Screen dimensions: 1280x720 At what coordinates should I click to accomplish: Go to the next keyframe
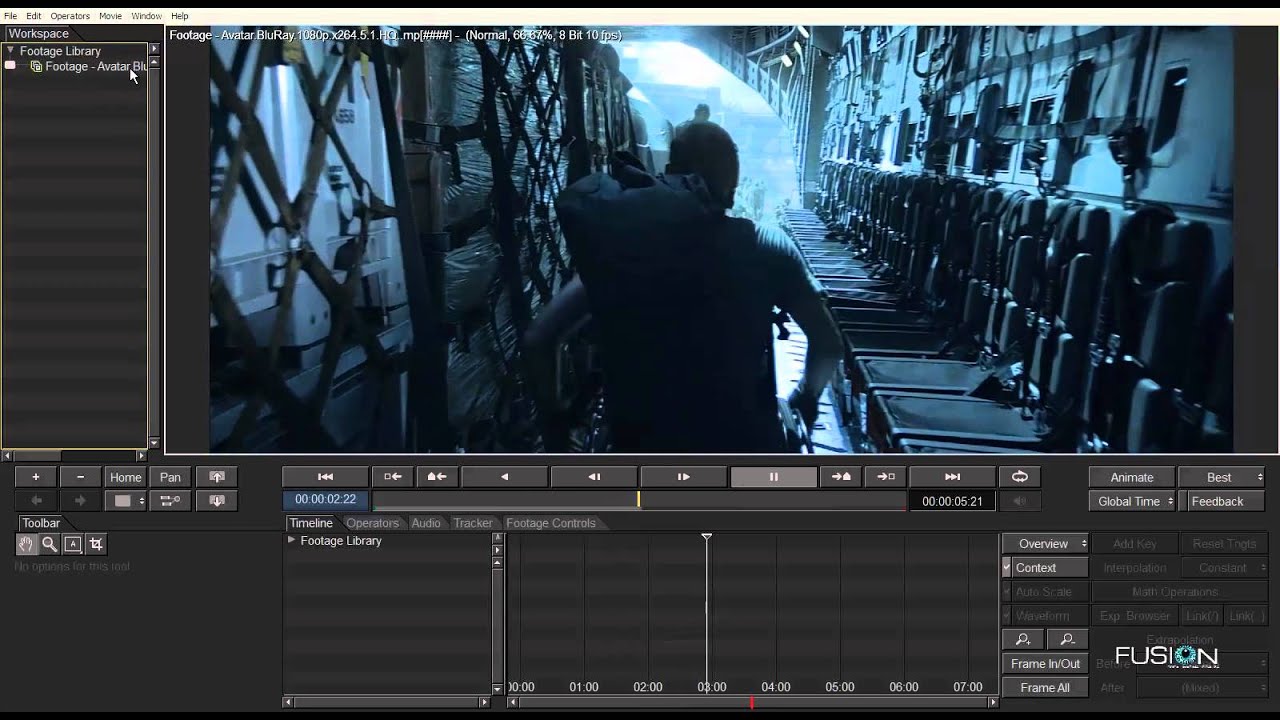[841, 477]
